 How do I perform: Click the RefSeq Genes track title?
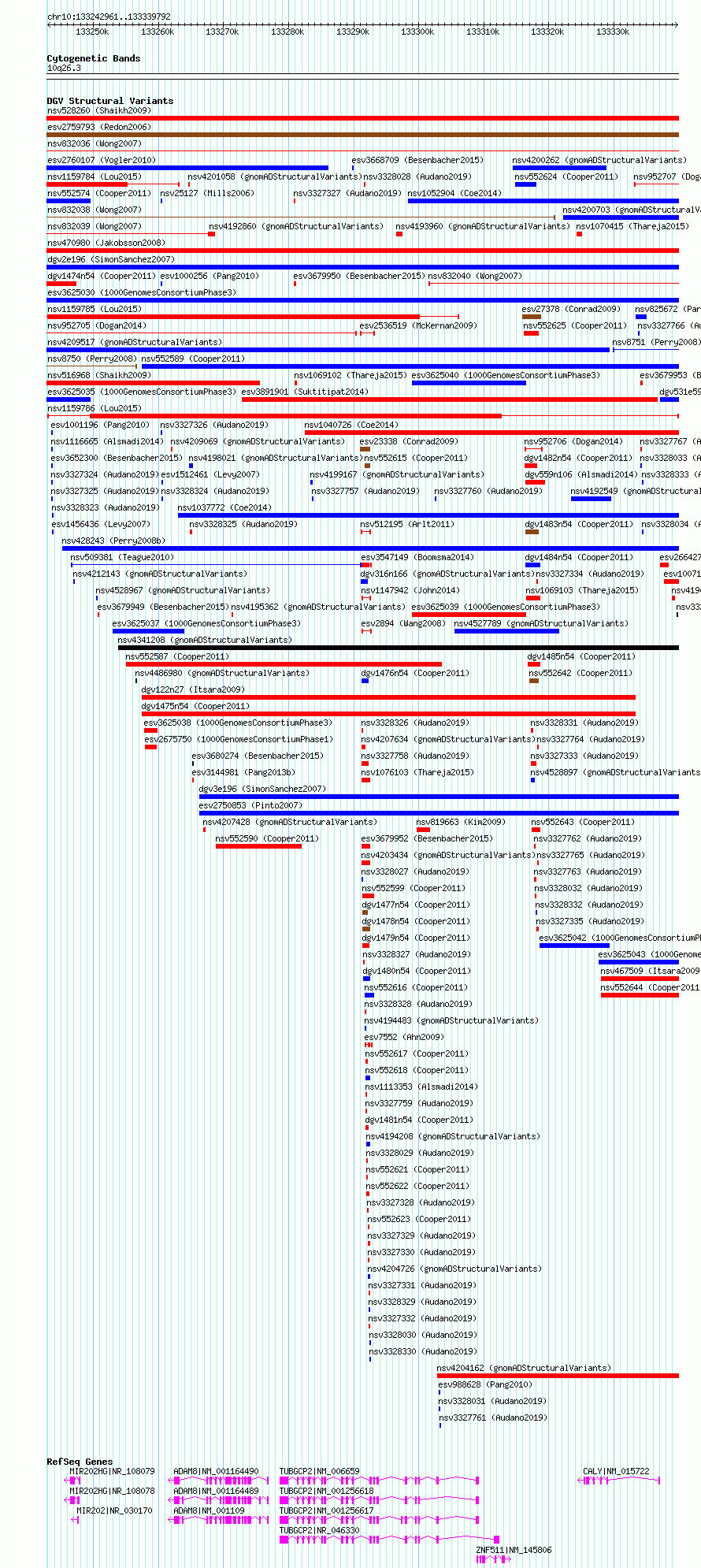point(80,1462)
